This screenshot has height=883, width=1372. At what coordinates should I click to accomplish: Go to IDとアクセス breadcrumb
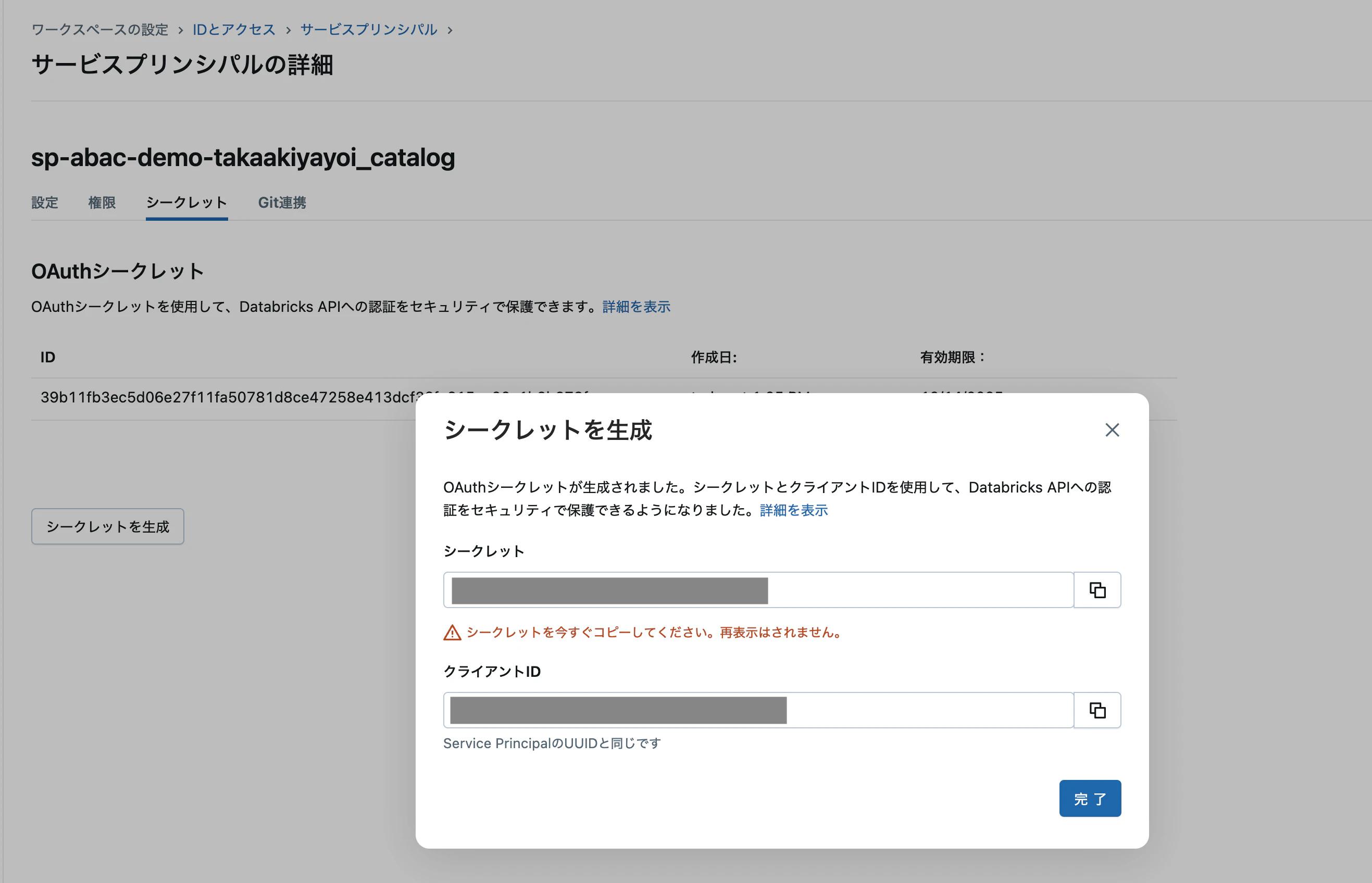pos(234,29)
